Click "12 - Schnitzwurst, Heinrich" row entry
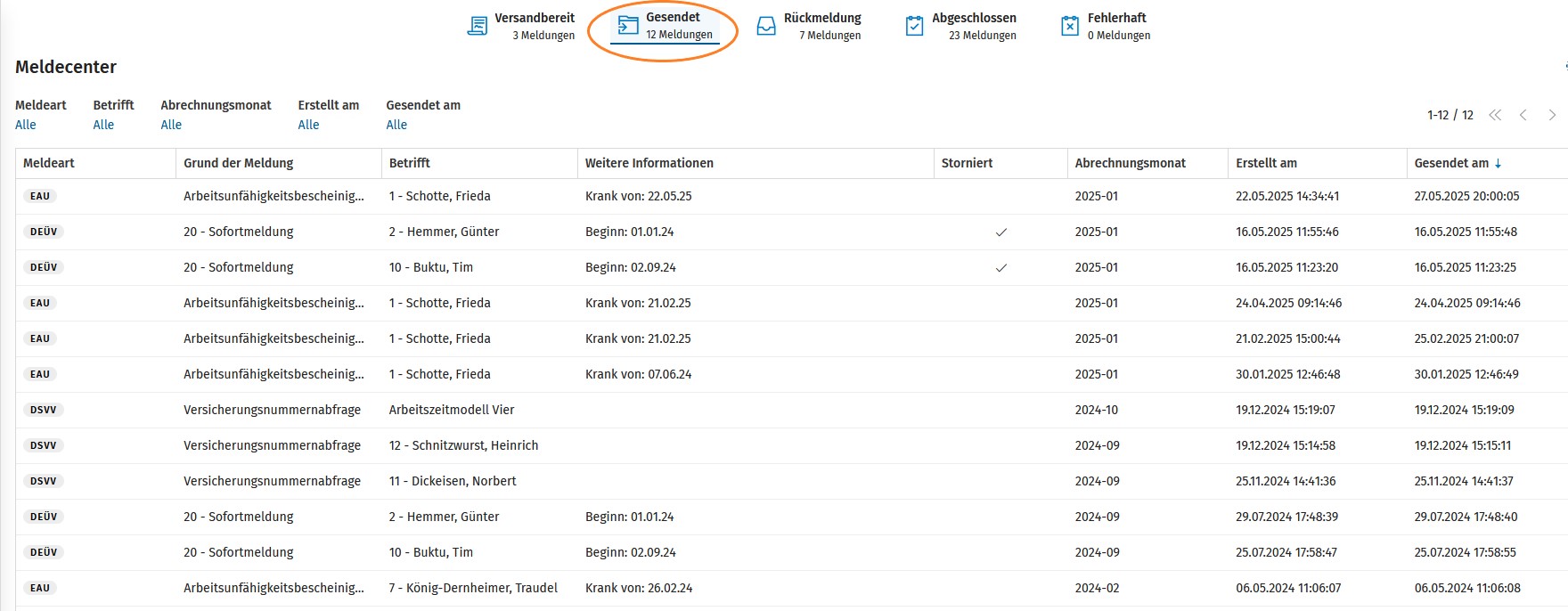This screenshot has height=611, width=1568. tap(464, 445)
